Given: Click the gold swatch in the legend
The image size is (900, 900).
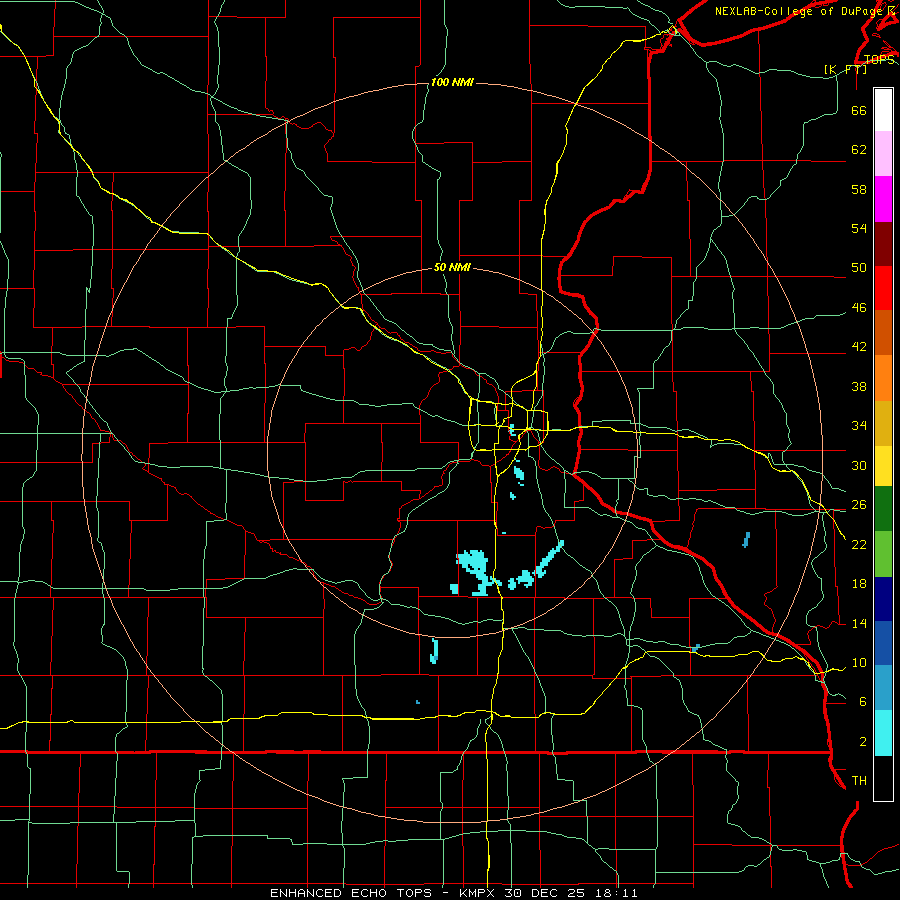Looking at the screenshot, I should (883, 424).
